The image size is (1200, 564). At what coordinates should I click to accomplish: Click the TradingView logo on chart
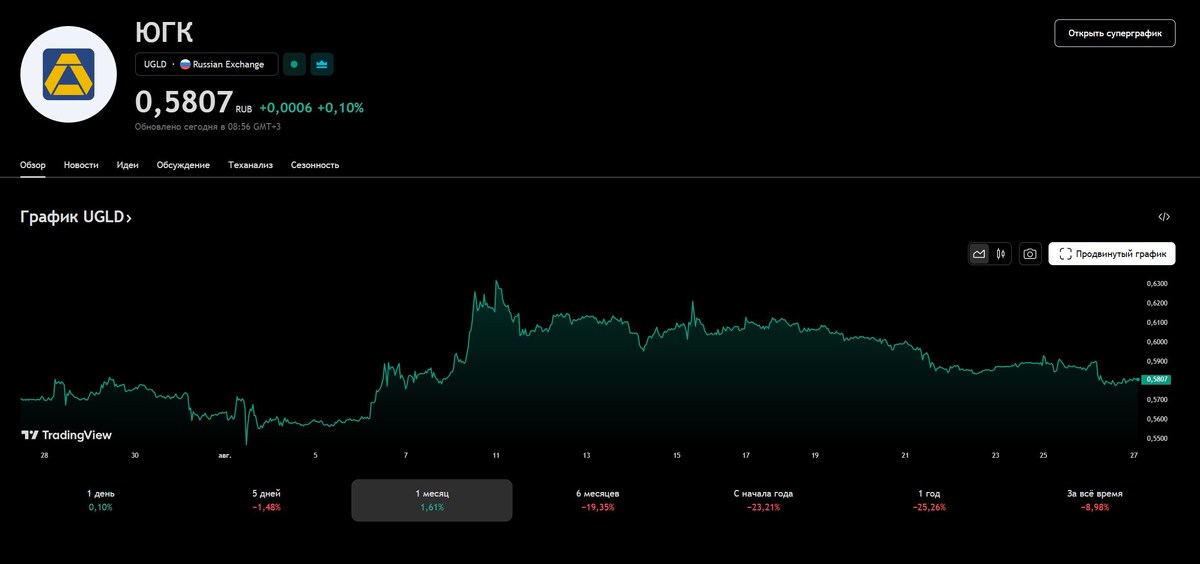(x=66, y=435)
